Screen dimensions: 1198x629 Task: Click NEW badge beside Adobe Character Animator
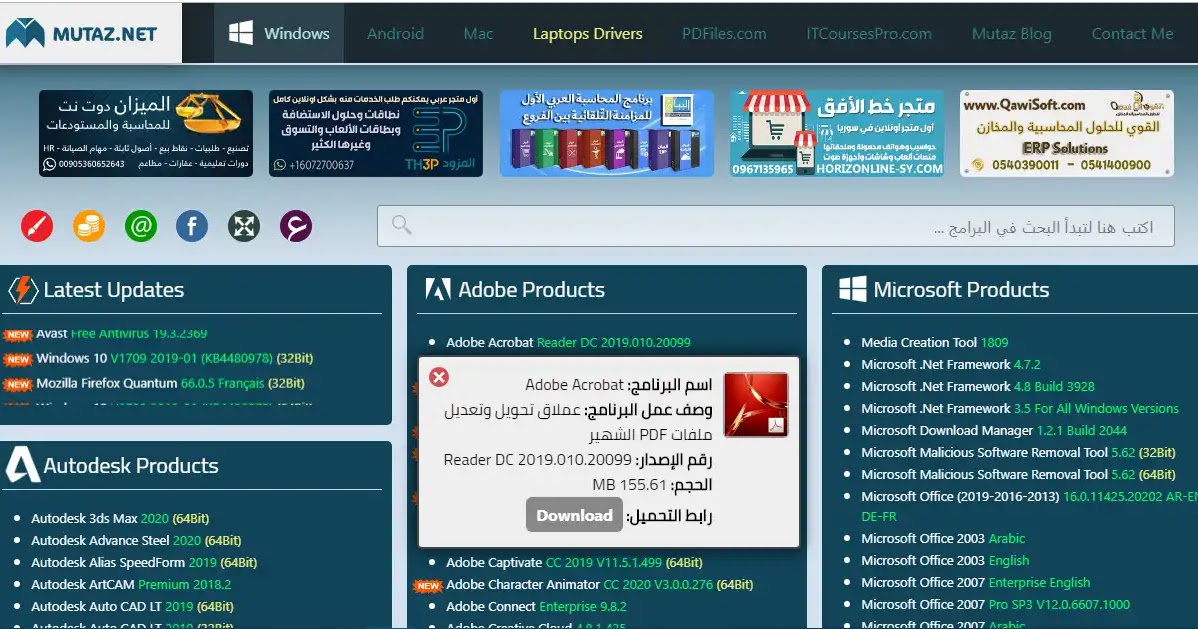(x=428, y=586)
